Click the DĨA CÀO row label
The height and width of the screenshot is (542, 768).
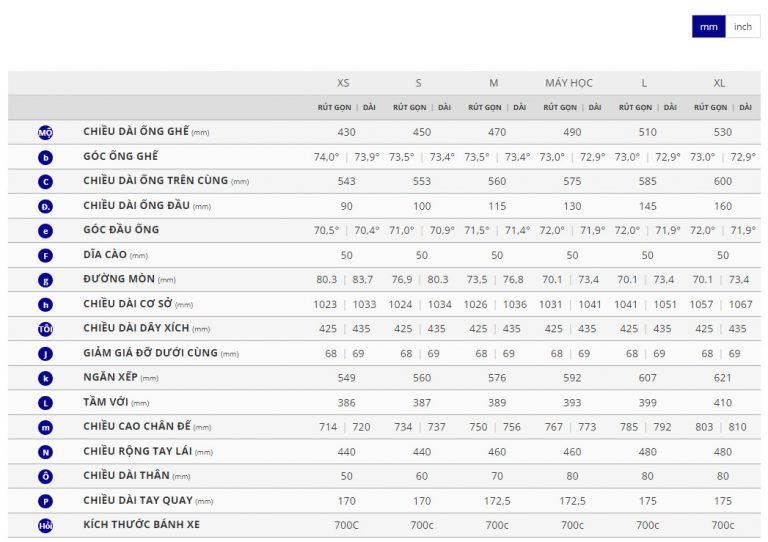coord(105,255)
